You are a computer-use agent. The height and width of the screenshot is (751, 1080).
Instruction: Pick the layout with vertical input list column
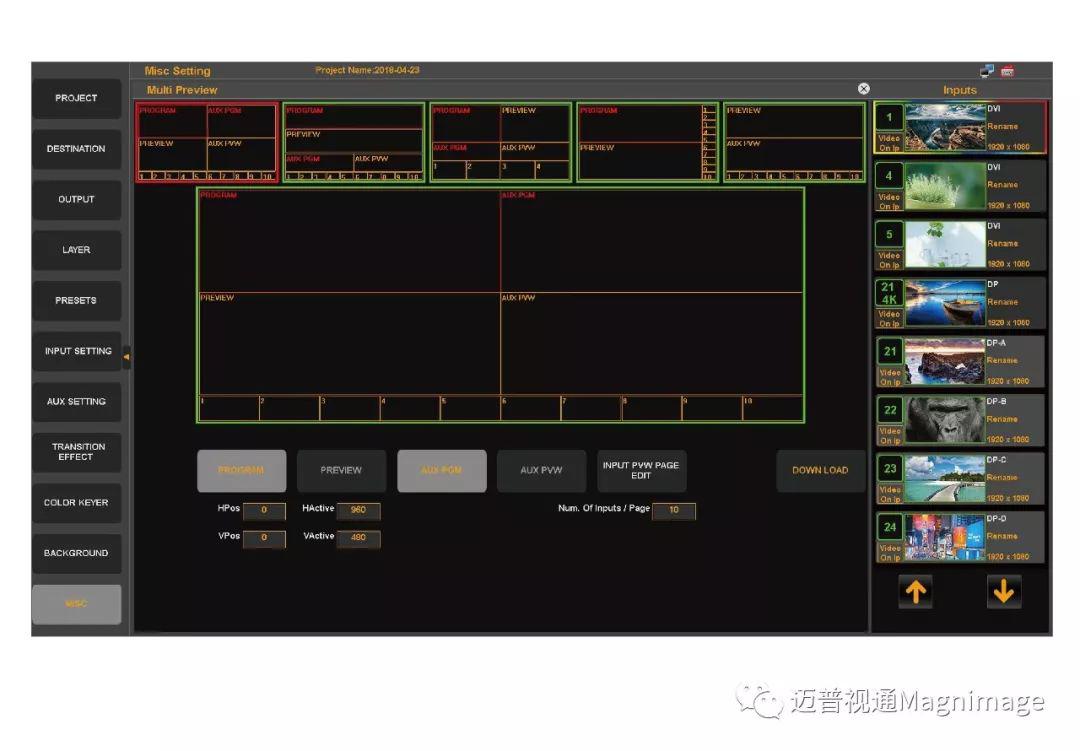(646, 142)
